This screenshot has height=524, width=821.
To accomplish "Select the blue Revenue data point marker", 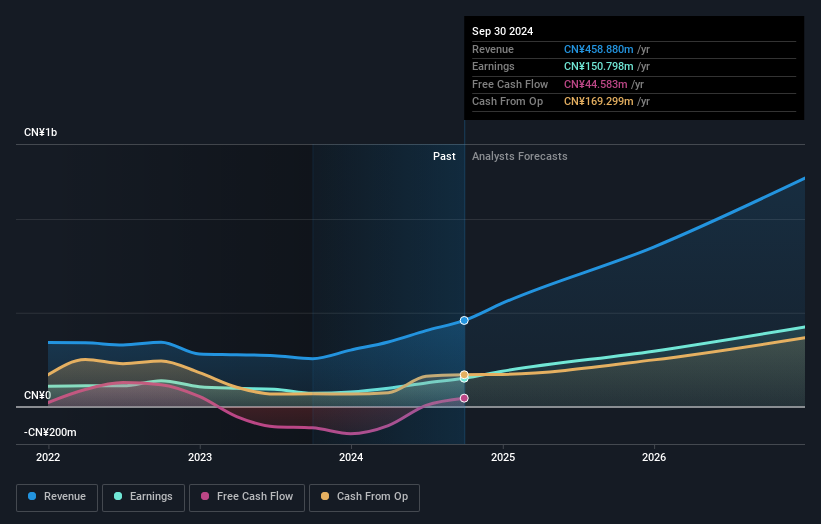I will 464,320.
